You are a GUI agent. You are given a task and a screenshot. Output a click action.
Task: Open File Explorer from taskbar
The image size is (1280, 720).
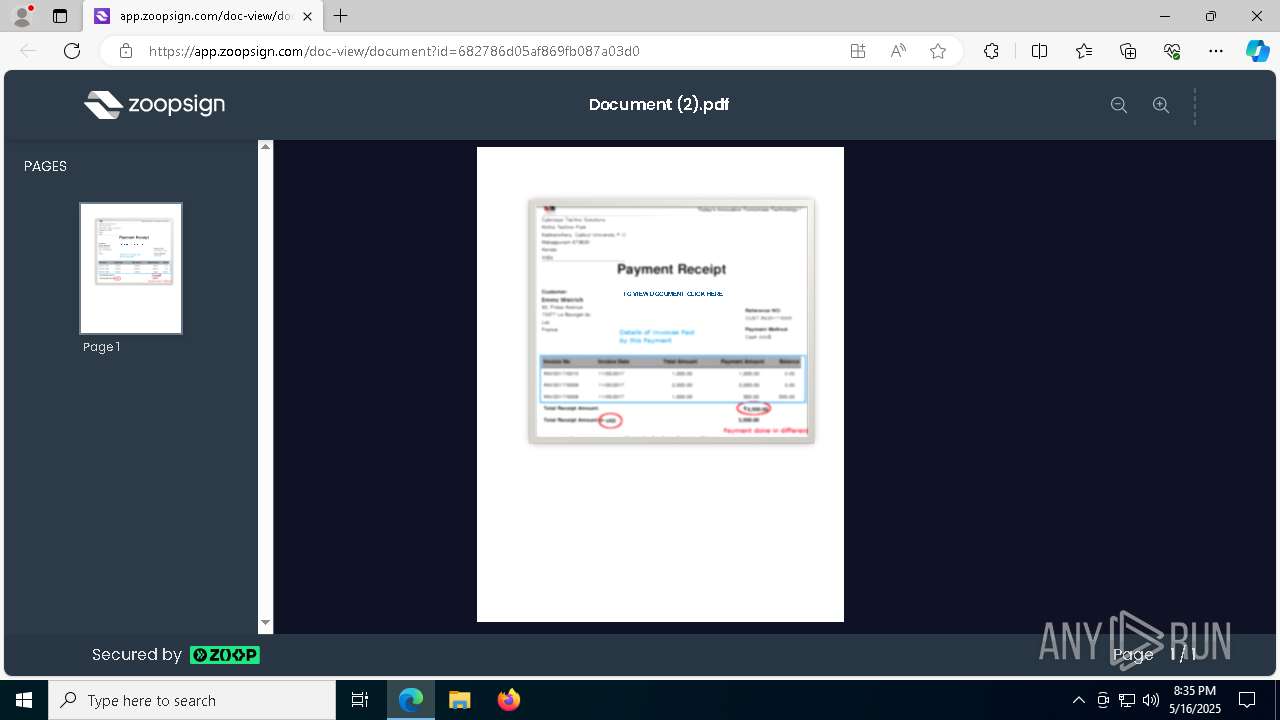coord(460,700)
